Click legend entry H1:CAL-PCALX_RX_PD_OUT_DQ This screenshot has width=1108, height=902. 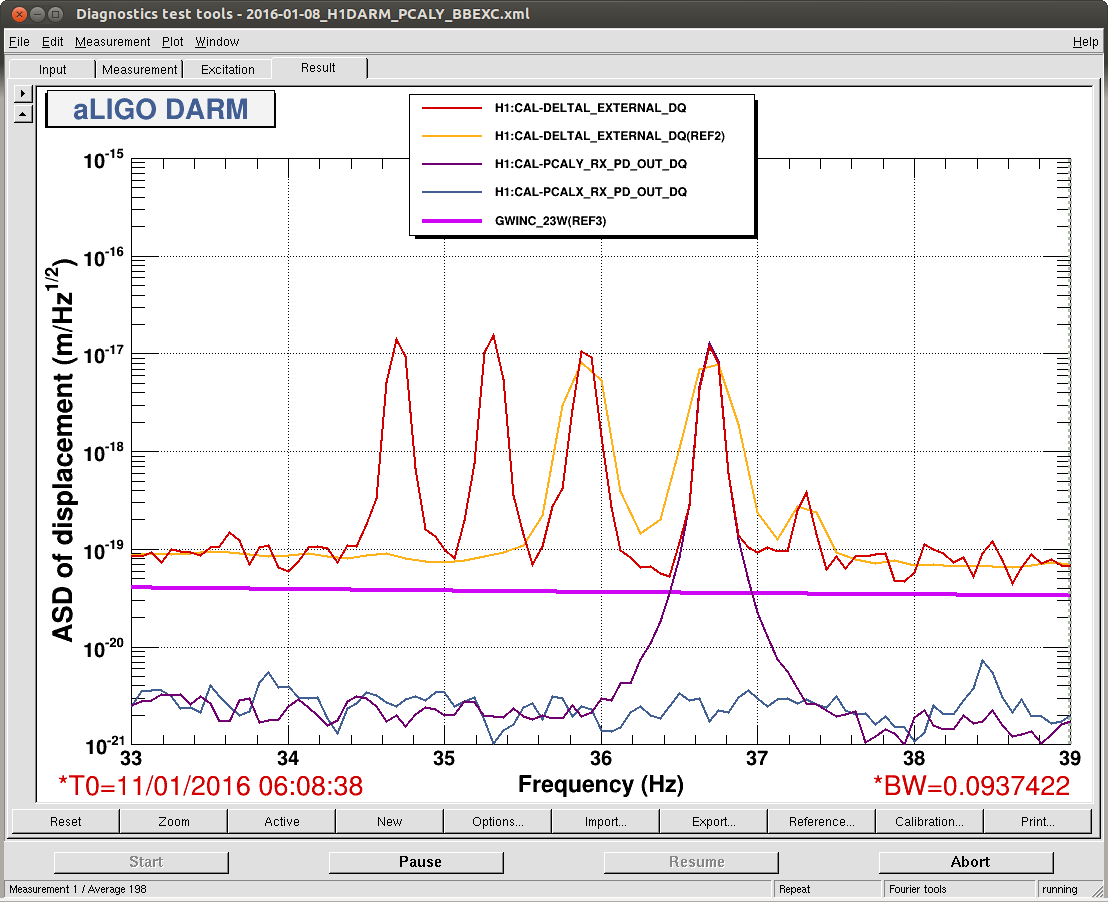click(591, 192)
